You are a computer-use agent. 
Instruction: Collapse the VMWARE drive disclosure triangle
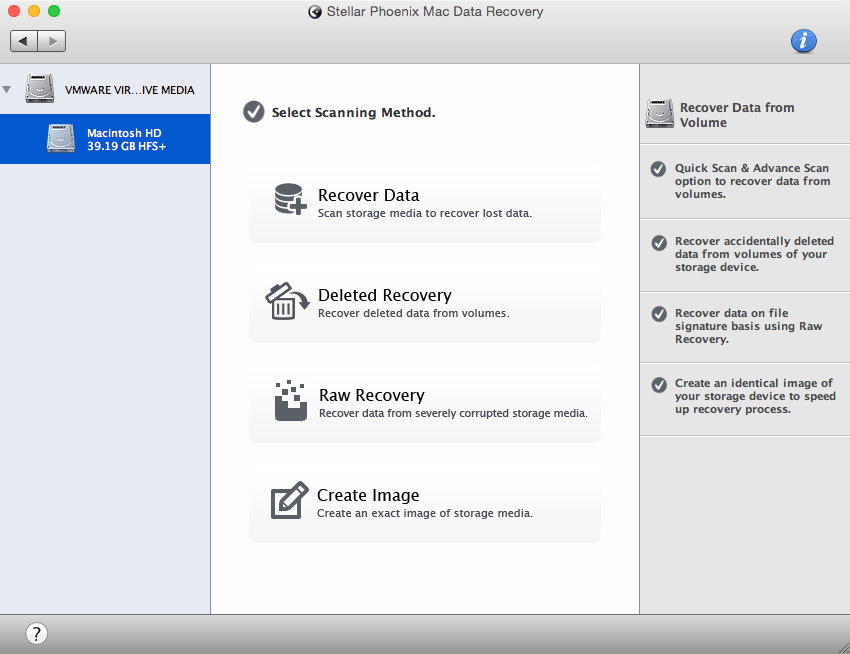tap(7, 89)
